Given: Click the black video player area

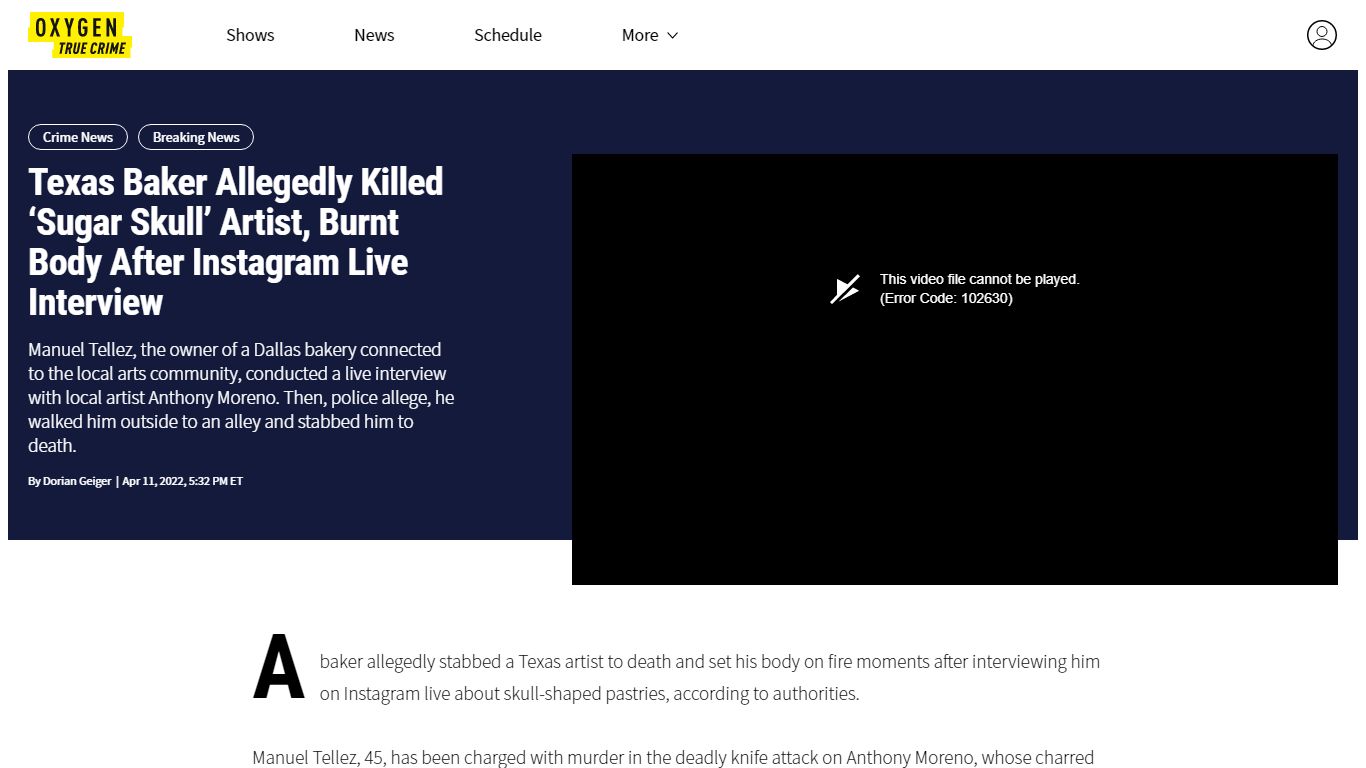Looking at the screenshot, I should pyautogui.click(x=954, y=369).
